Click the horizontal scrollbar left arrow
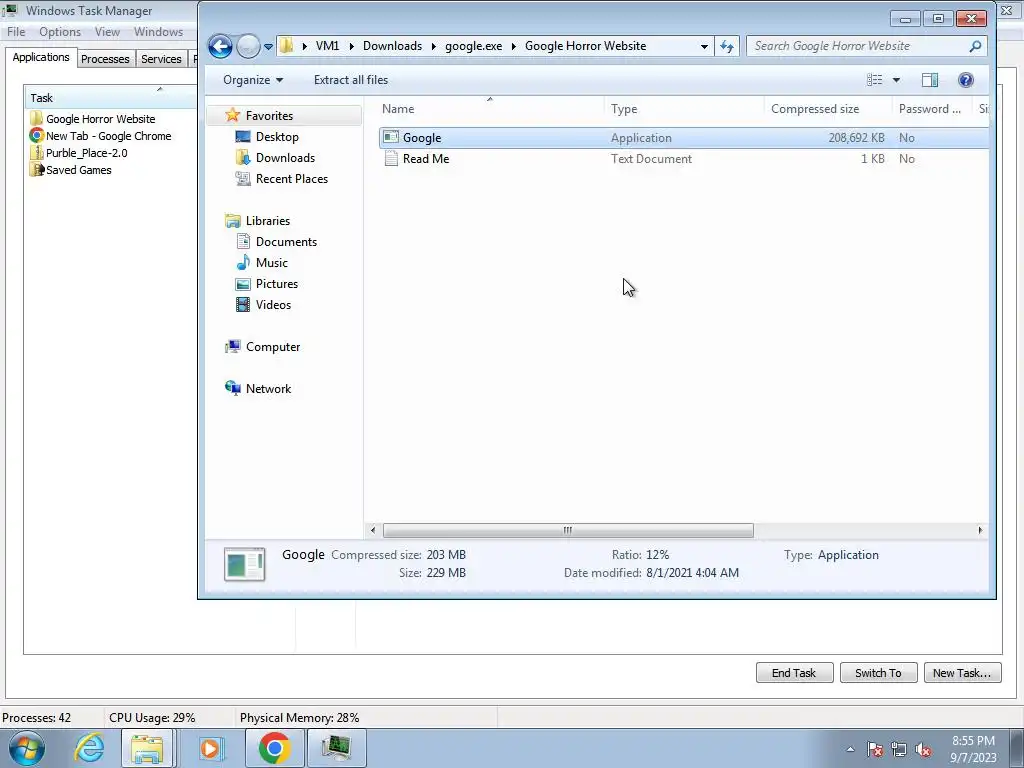 click(x=373, y=530)
